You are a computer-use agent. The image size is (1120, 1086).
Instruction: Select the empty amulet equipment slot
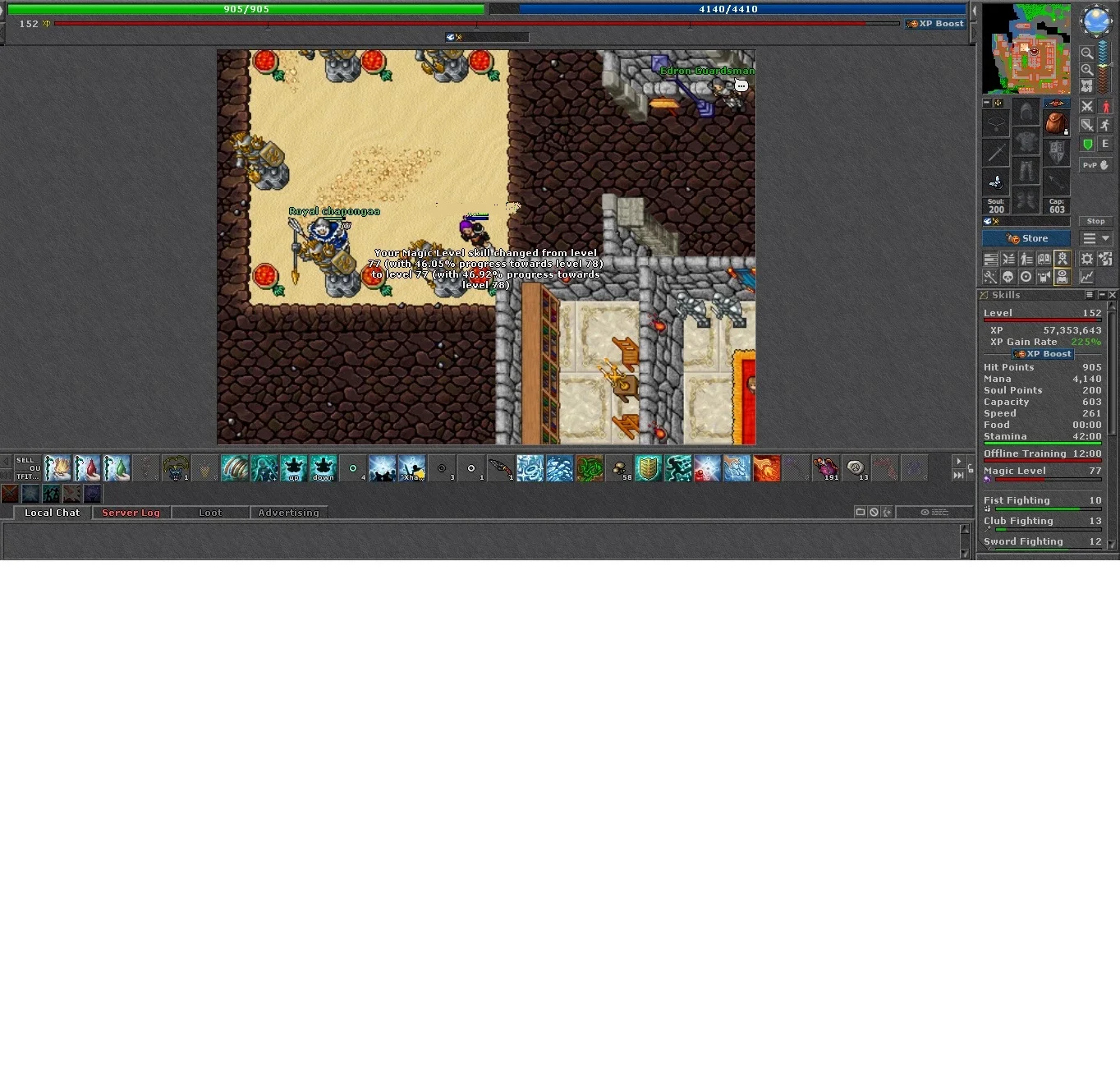(x=995, y=124)
